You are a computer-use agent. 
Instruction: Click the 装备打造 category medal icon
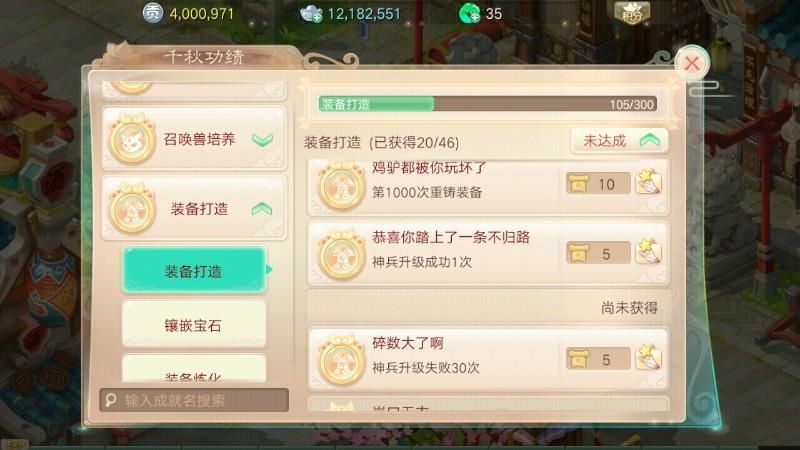tap(132, 209)
